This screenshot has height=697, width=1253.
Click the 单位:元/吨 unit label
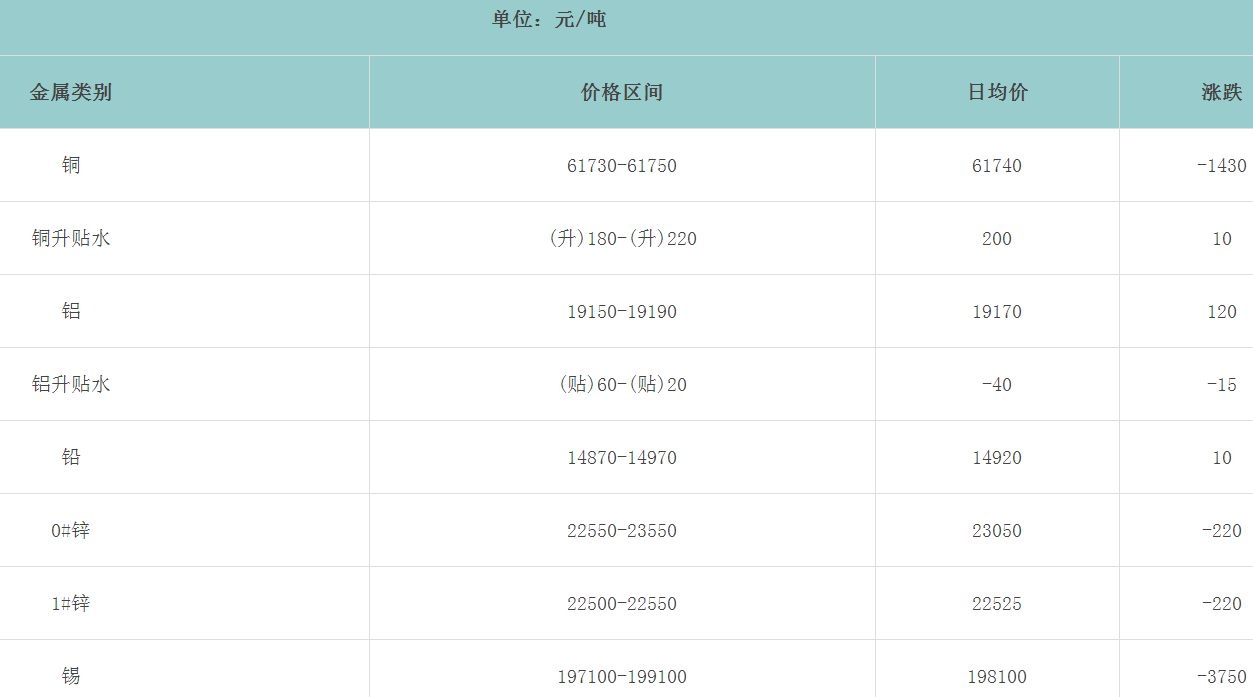[x=549, y=20]
